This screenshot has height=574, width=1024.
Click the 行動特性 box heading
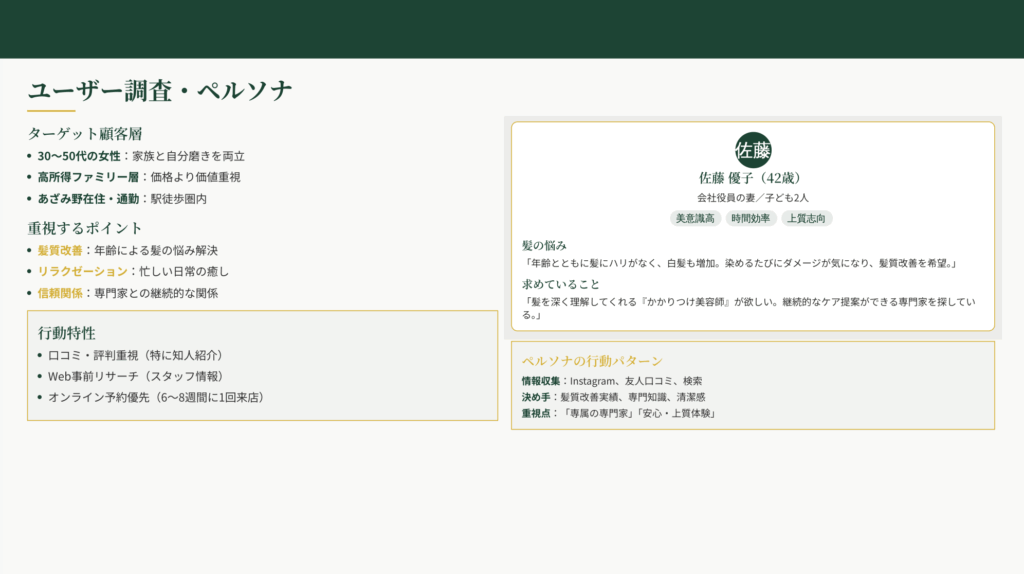coord(67,333)
